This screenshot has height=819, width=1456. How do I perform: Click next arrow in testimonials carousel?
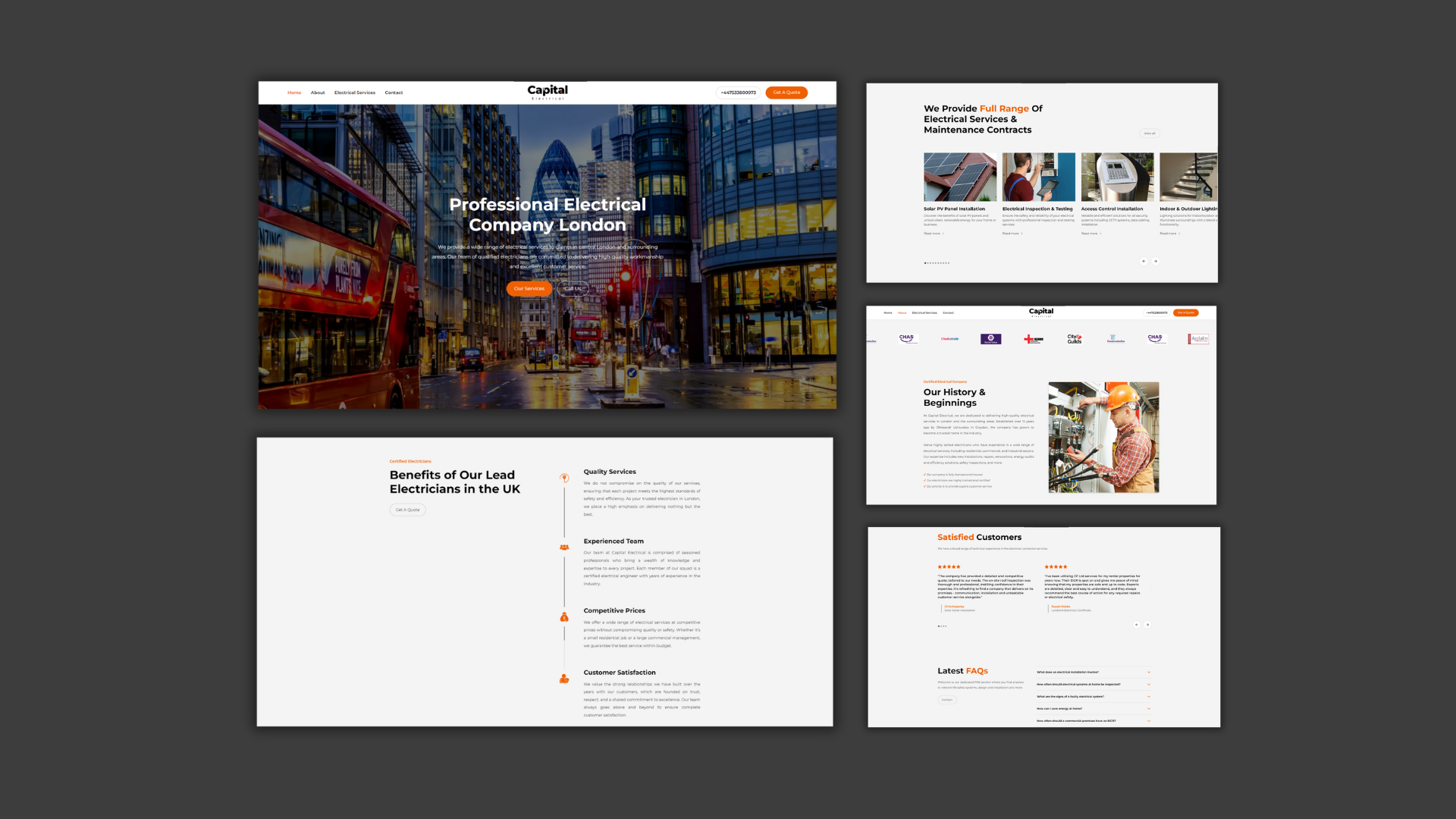[x=1148, y=625]
